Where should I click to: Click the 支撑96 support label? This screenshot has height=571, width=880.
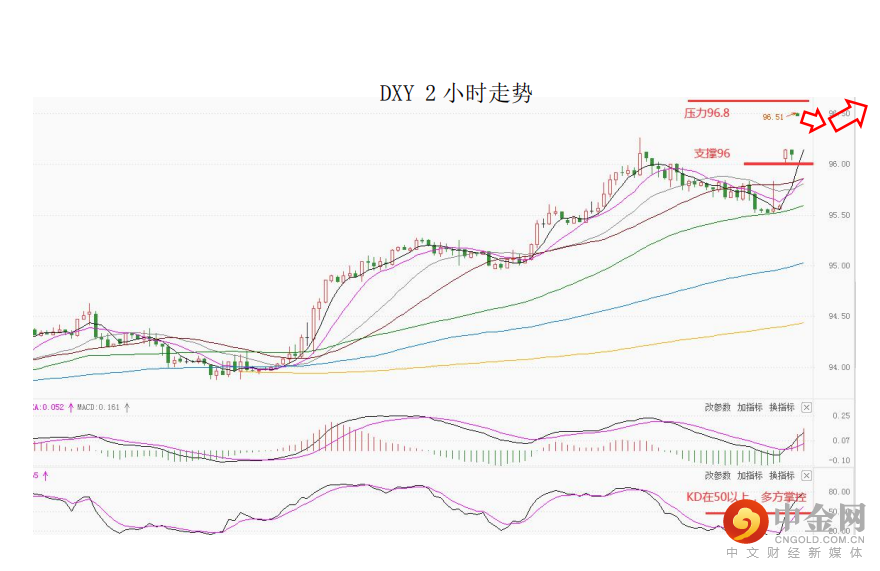click(712, 153)
